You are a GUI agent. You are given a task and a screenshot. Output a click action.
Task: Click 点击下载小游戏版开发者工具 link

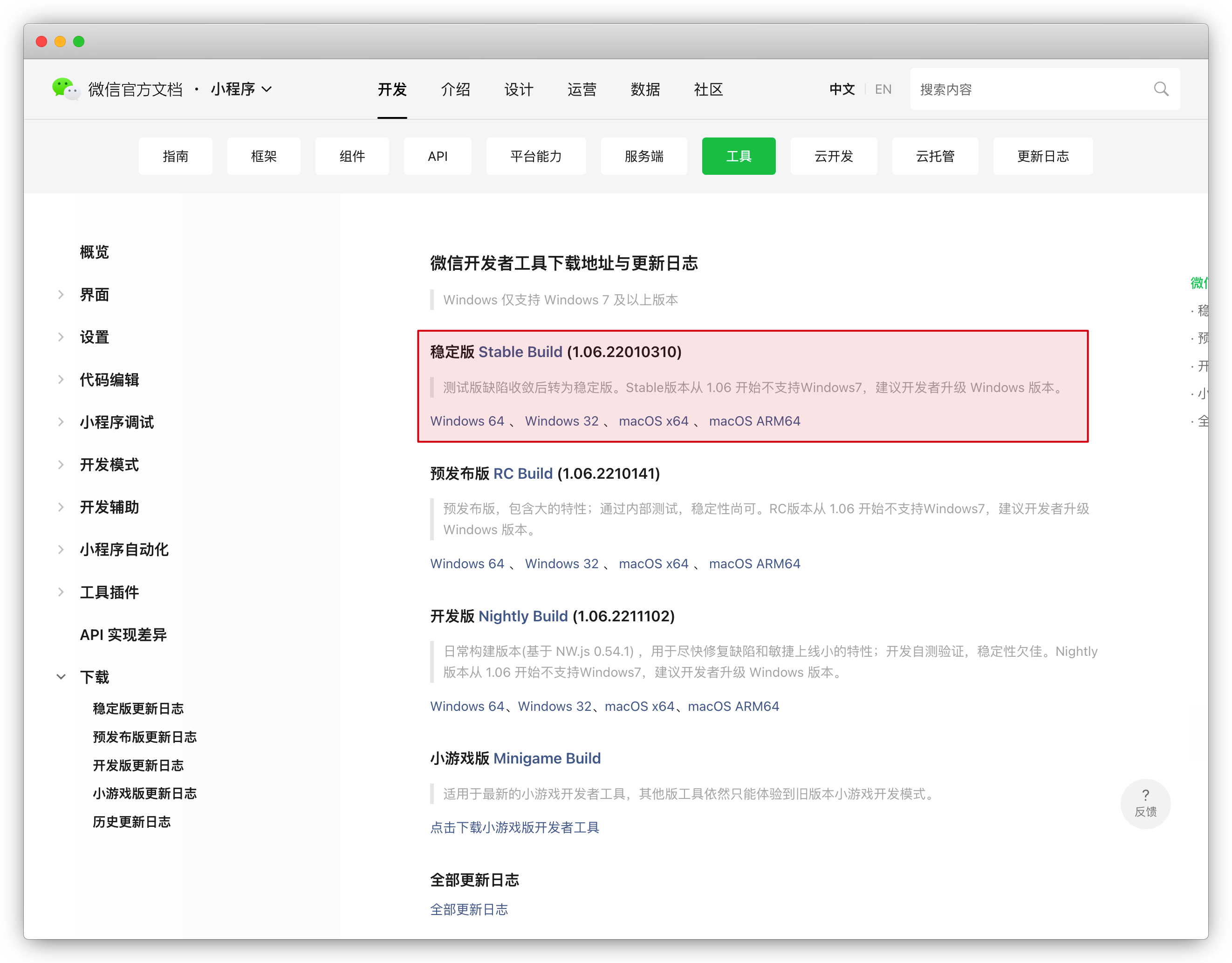tap(514, 828)
